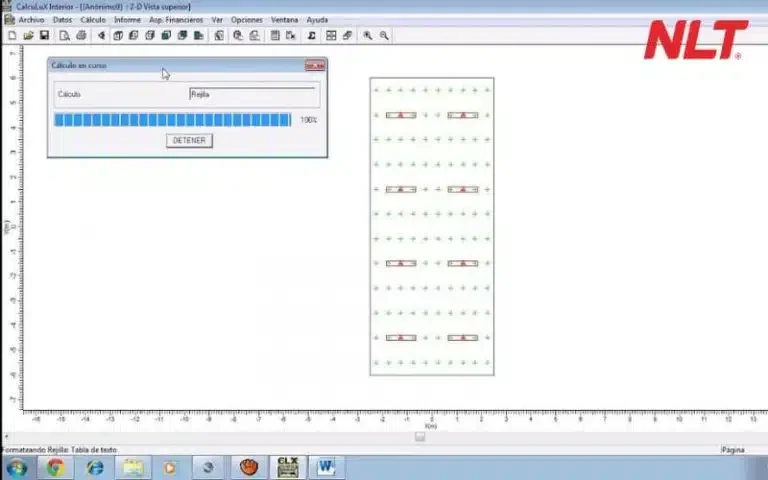
Task: Click the New file toolbar icon
Action: [12, 35]
